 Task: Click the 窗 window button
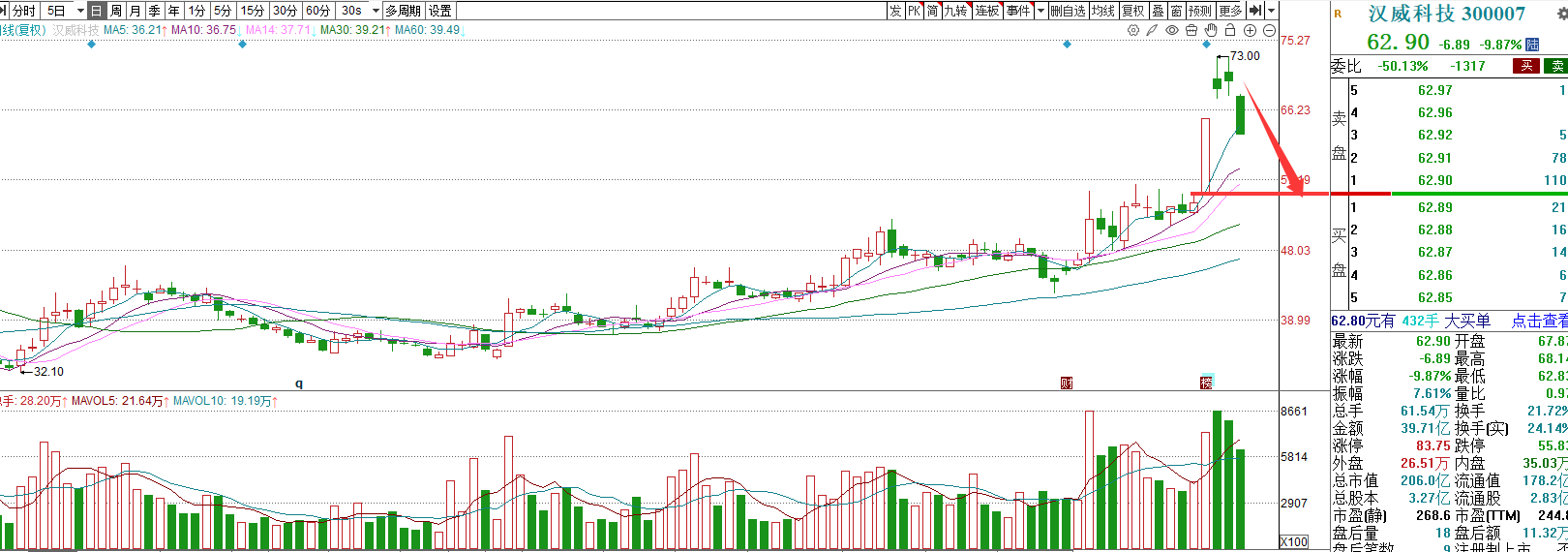(x=1176, y=11)
